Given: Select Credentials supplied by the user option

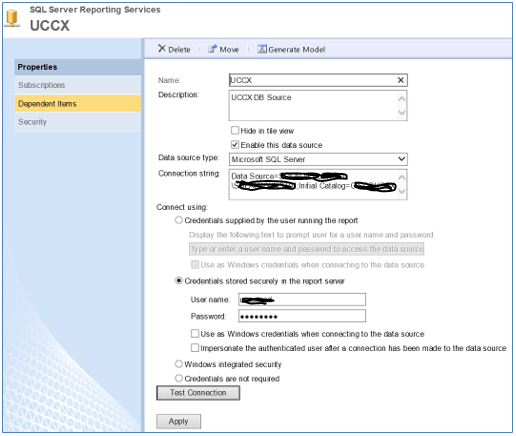Looking at the screenshot, I should click(x=179, y=220).
